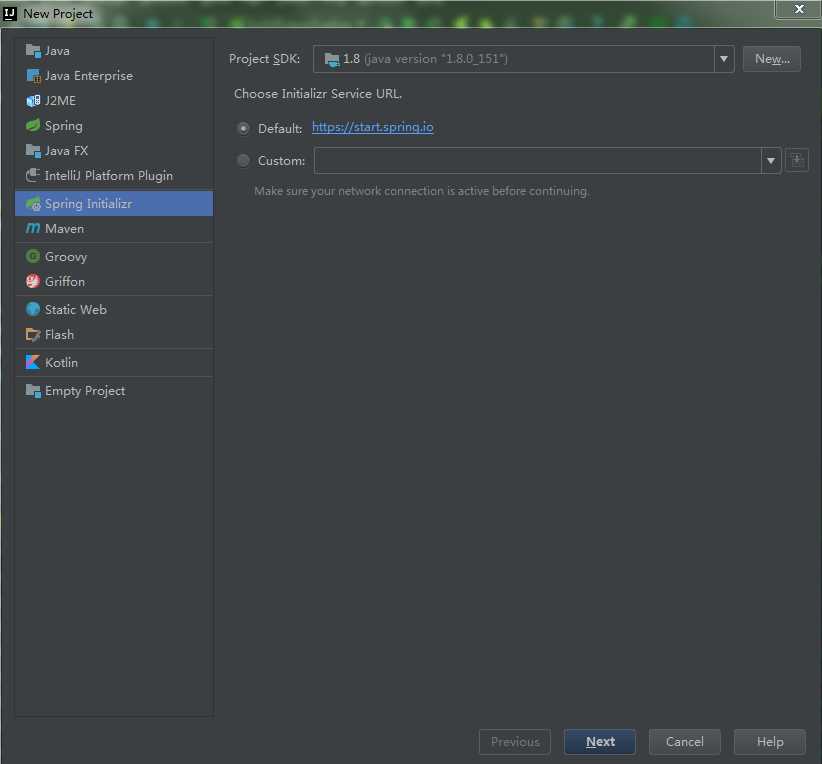Click the Maven 'm' icon

[x=33, y=229]
